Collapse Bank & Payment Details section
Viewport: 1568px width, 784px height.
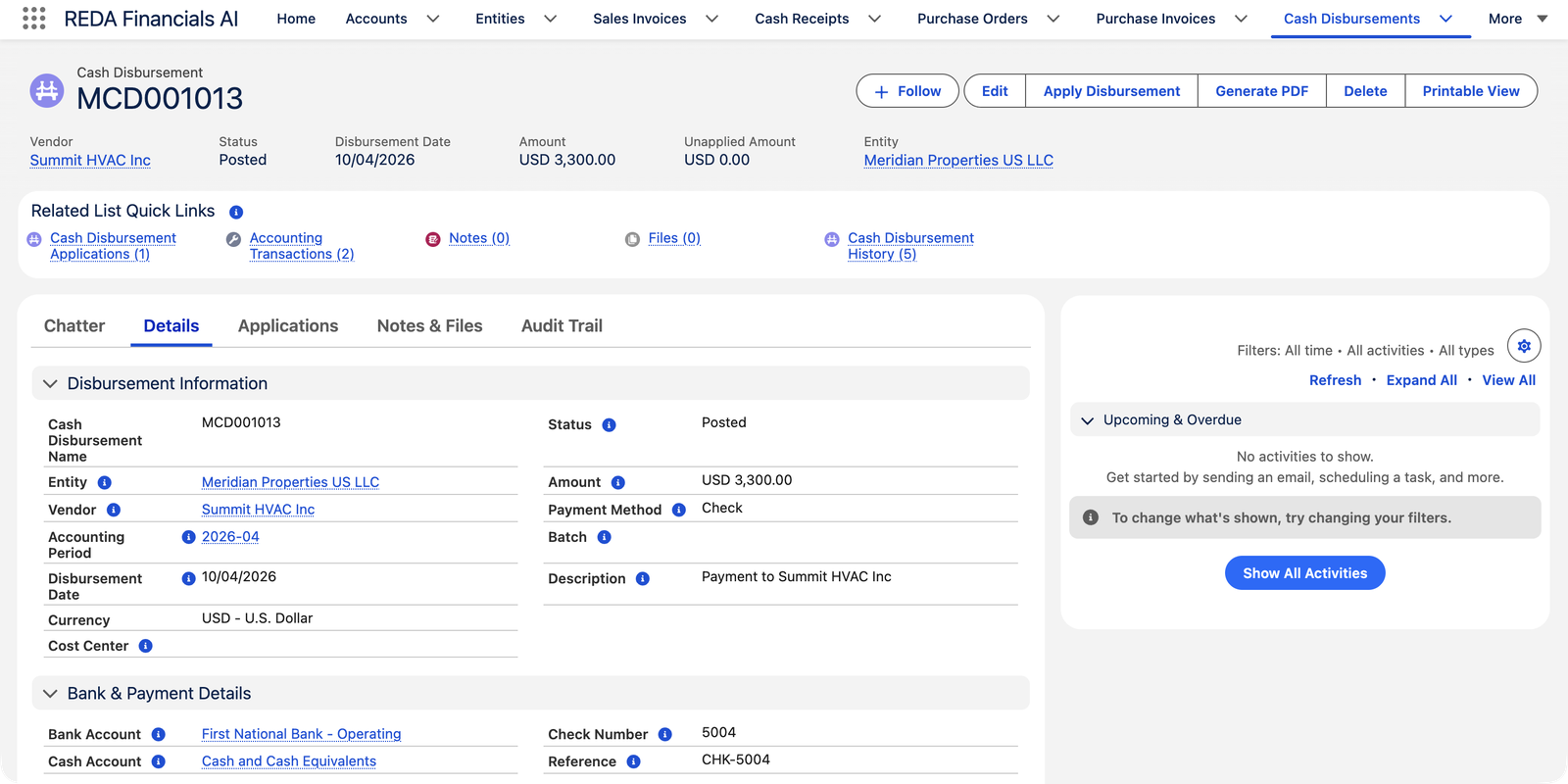[x=50, y=694]
